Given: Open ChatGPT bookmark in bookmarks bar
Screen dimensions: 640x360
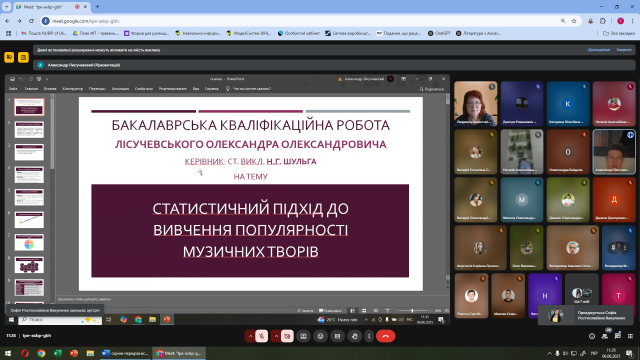Looking at the screenshot, I should coord(439,33).
